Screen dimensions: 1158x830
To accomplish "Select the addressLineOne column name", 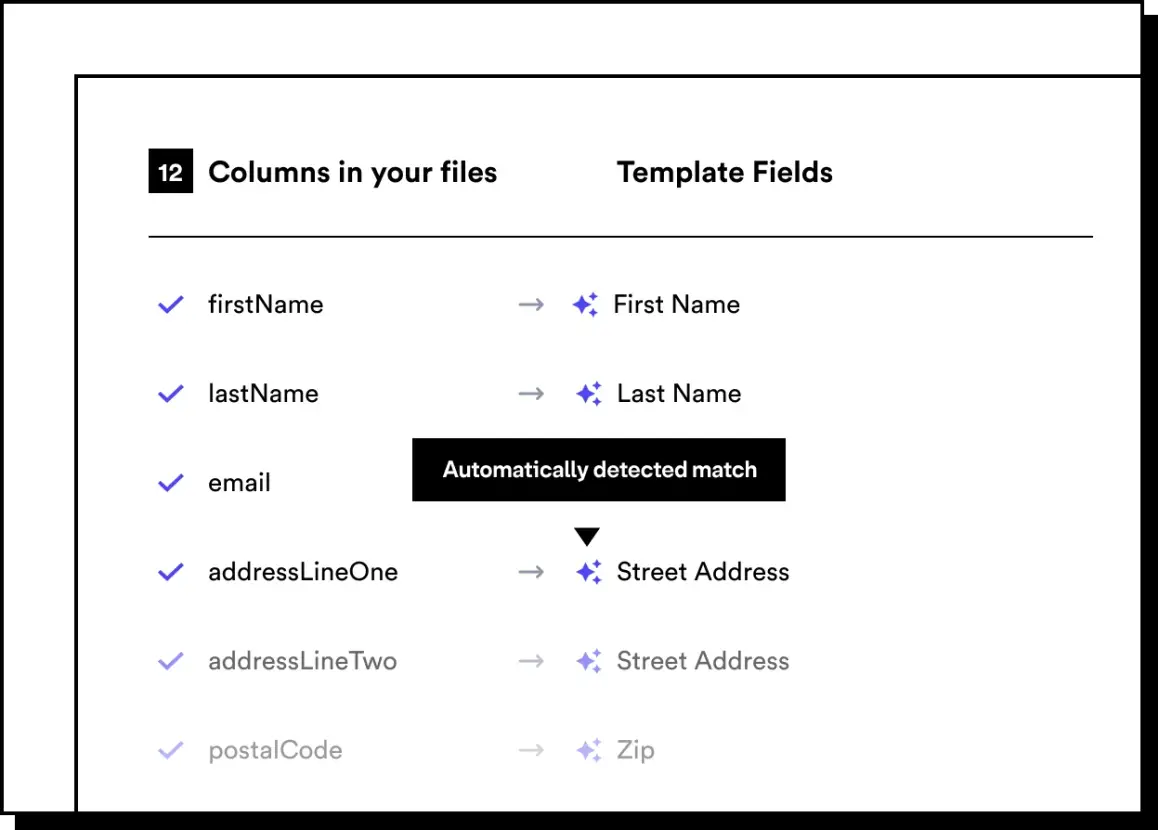I will (x=303, y=572).
